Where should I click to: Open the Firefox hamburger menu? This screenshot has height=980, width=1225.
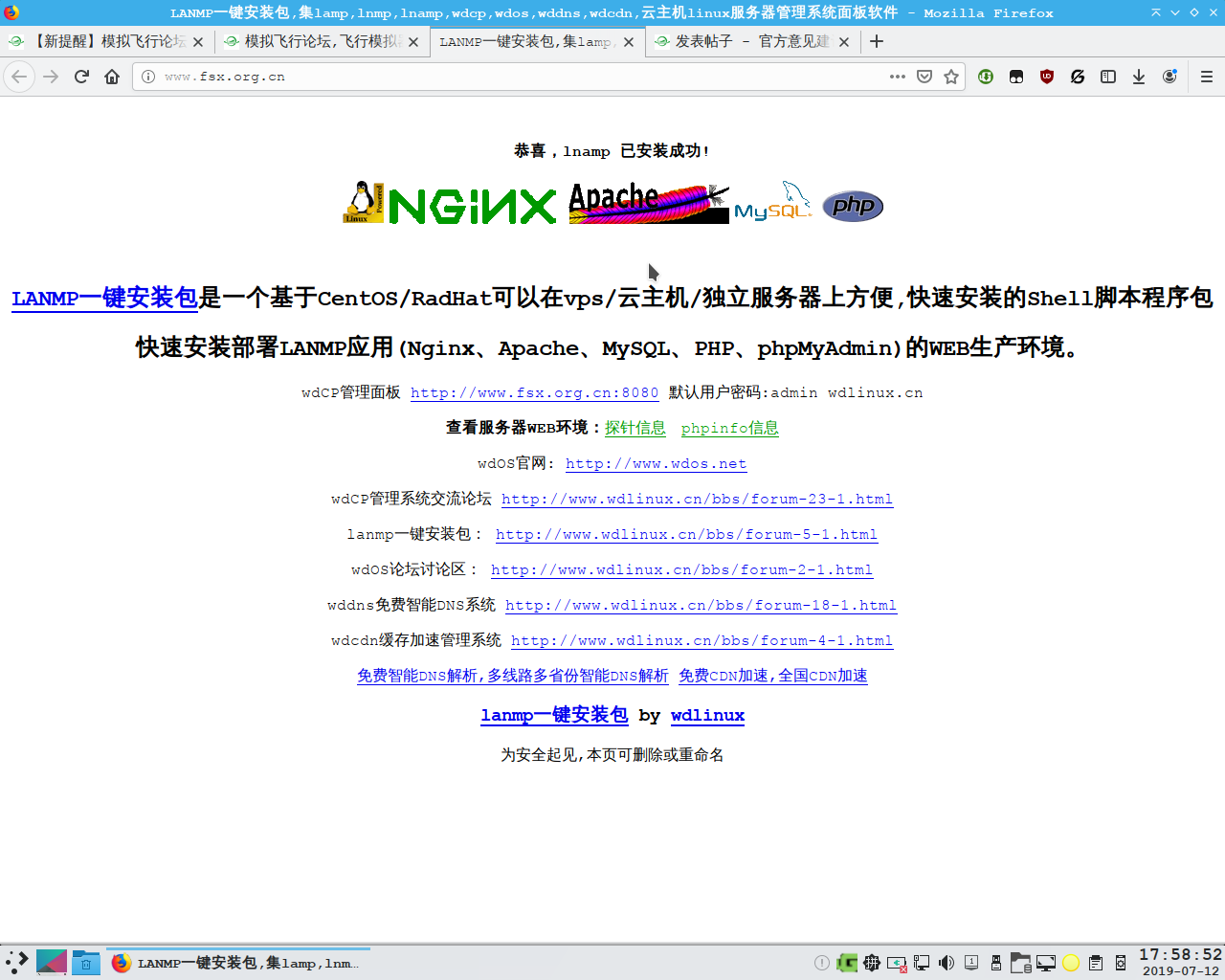(x=1207, y=77)
